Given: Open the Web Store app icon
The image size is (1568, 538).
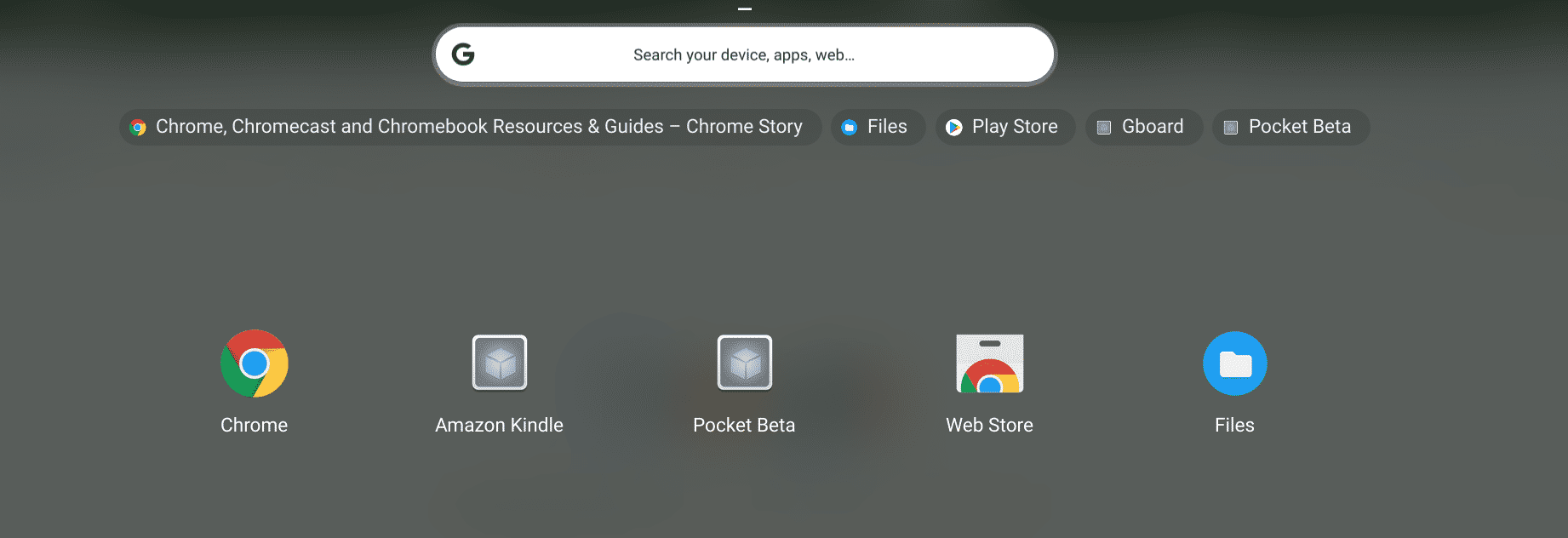Looking at the screenshot, I should (989, 363).
